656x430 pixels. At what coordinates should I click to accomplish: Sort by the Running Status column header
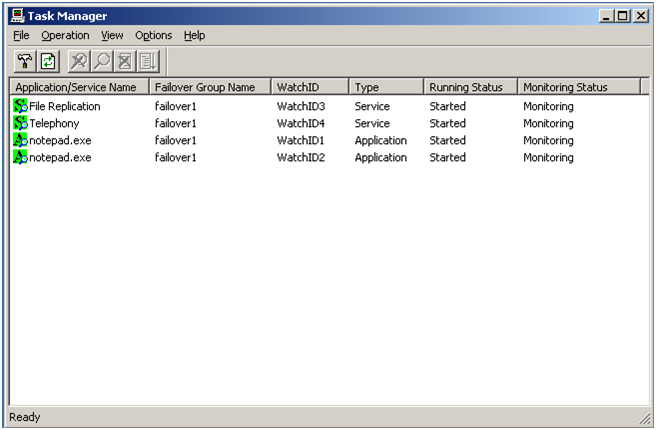coord(465,87)
